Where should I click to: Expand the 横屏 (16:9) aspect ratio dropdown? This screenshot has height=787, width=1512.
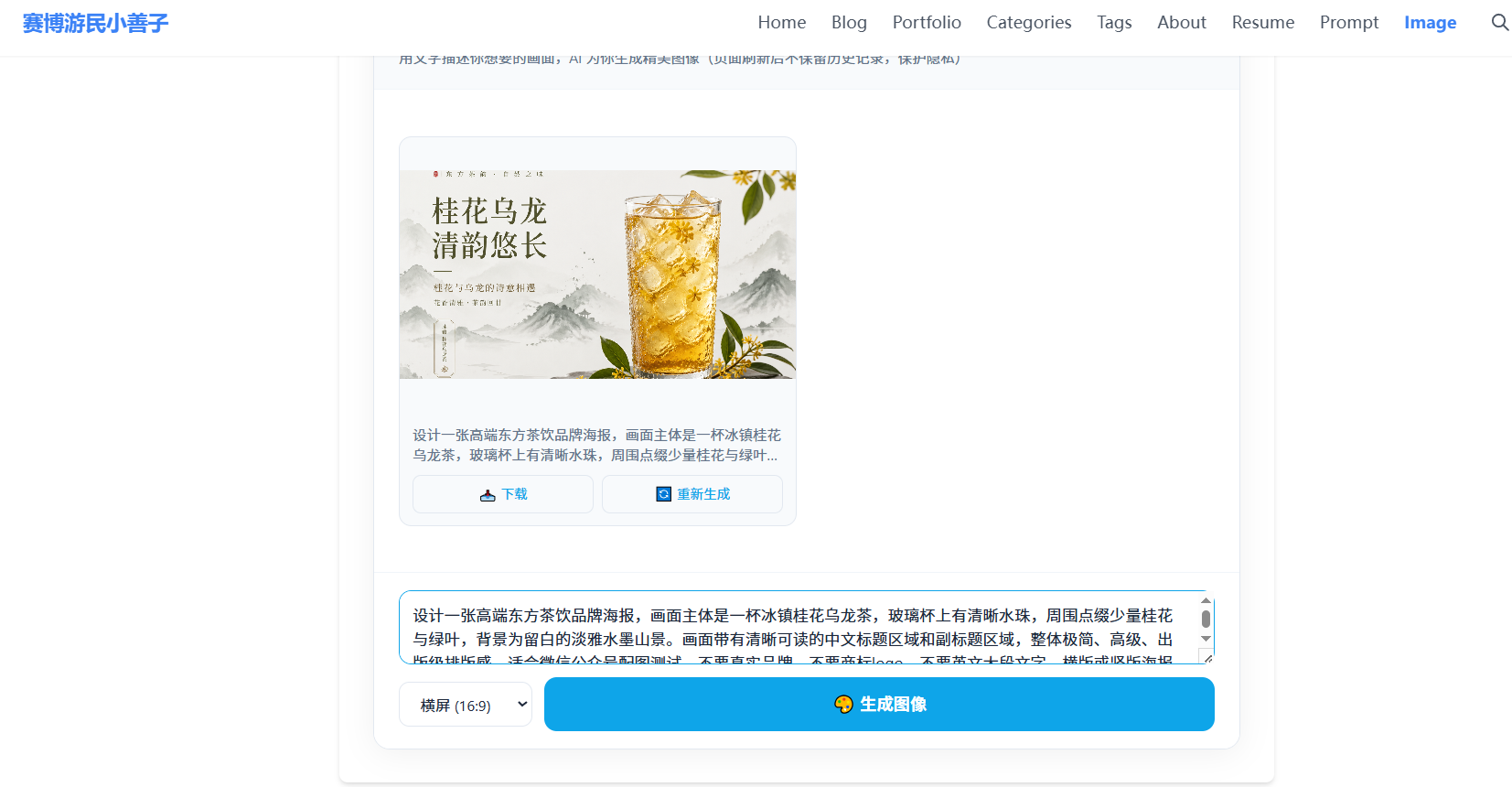466,705
